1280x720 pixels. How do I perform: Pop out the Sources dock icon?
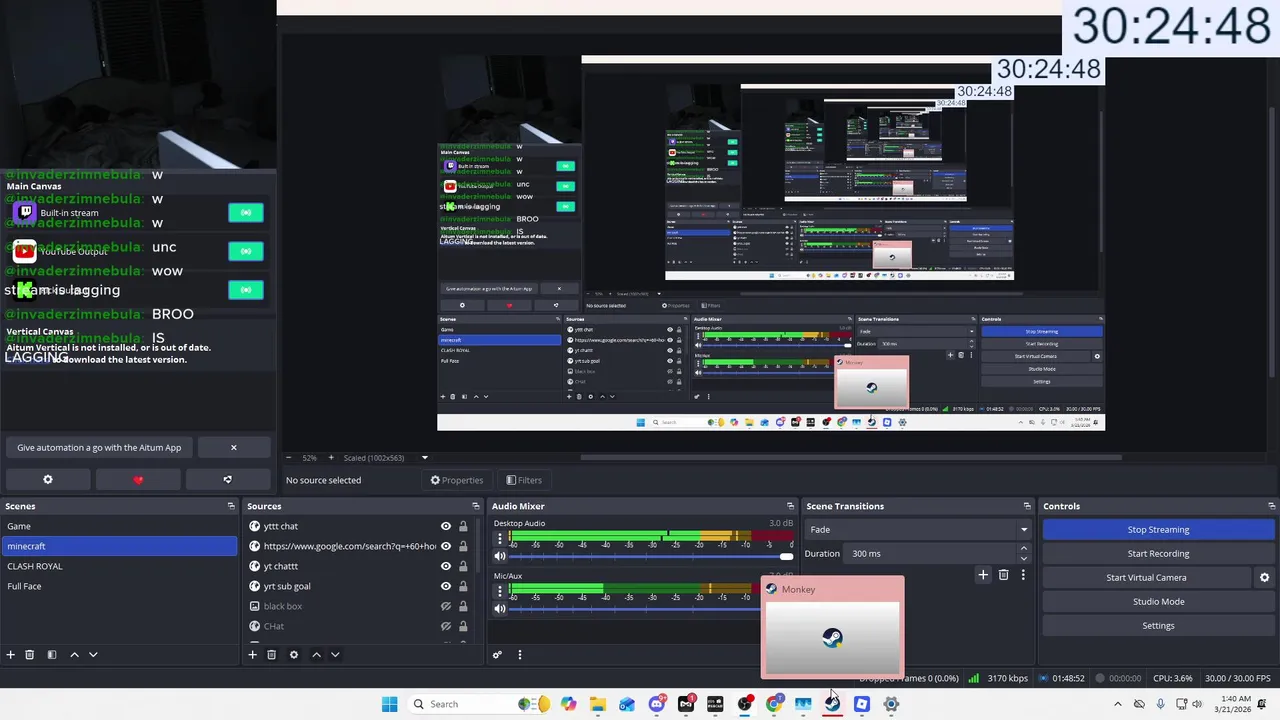[x=475, y=506]
